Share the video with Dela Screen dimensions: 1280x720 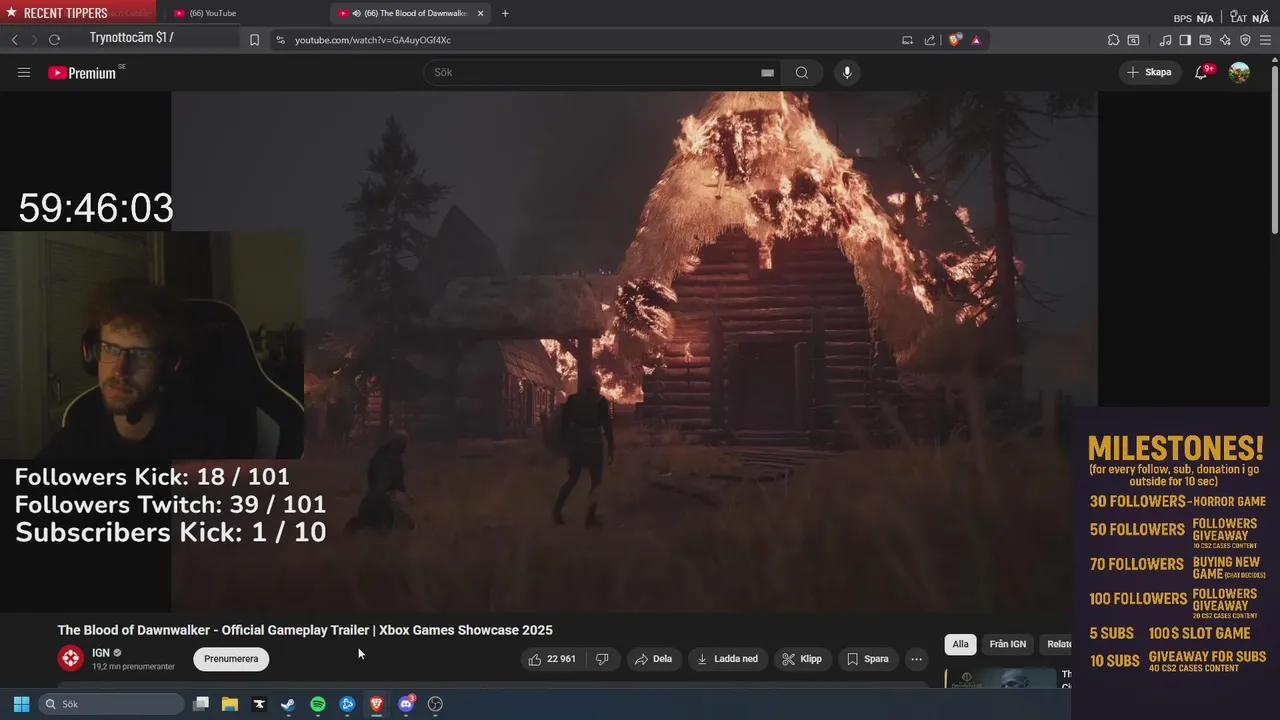[x=653, y=659]
